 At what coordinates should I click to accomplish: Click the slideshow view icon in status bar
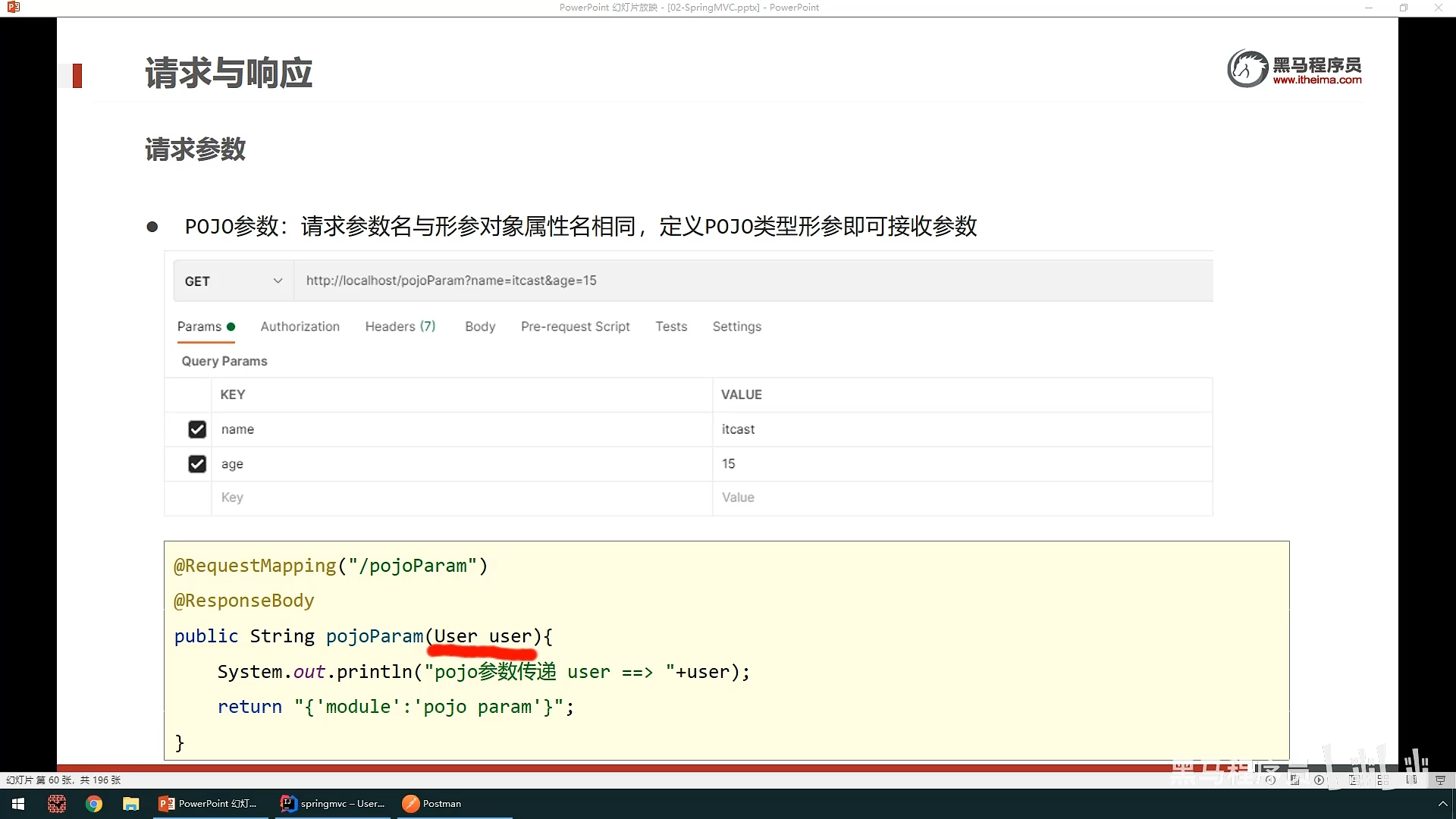[x=1440, y=780]
